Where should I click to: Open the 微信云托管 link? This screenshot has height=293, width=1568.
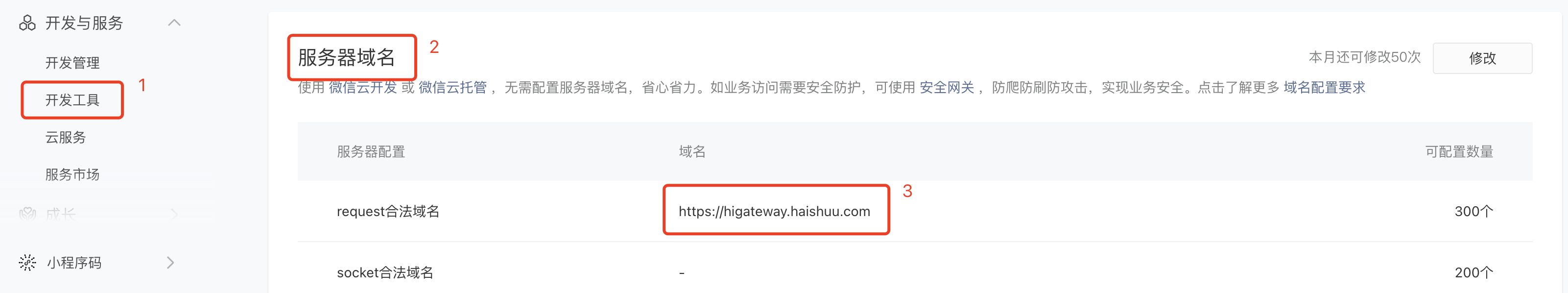453,88
